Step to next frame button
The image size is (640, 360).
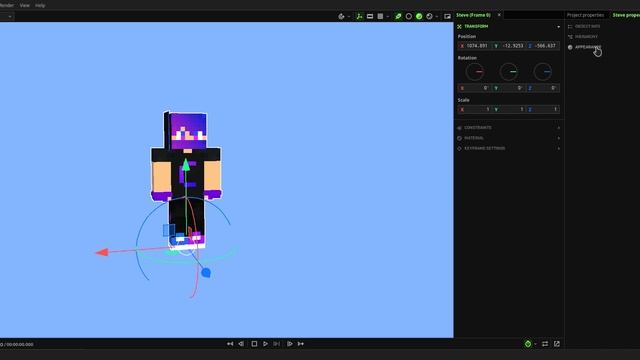coord(289,344)
